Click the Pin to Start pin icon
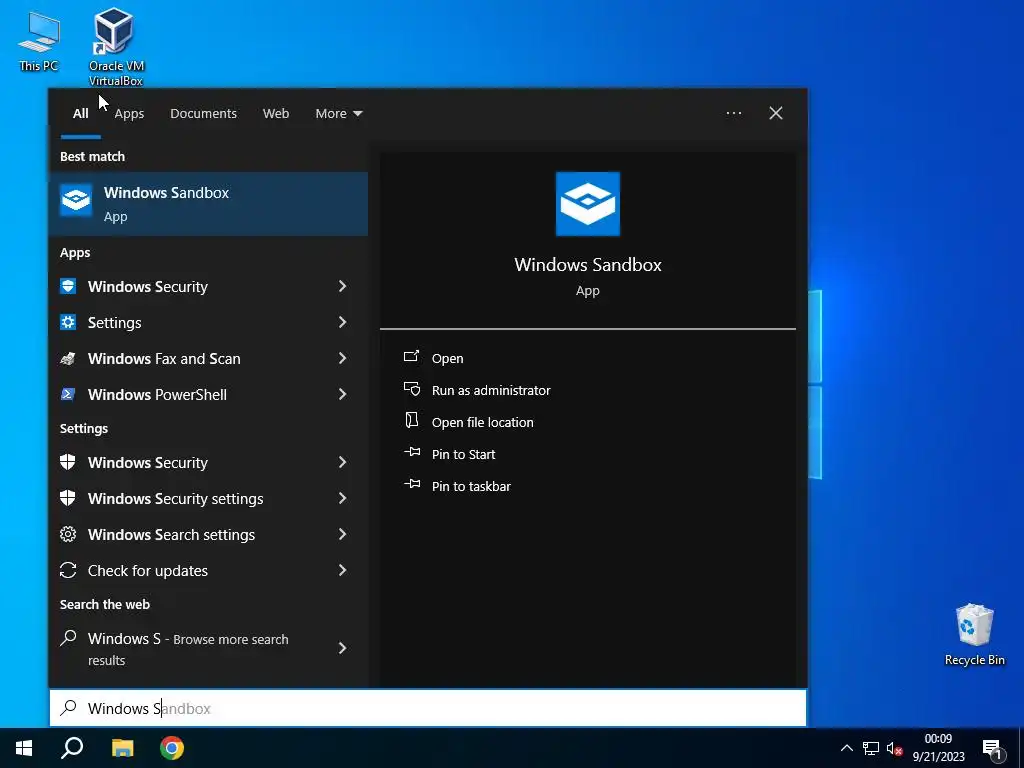Image resolution: width=1024 pixels, height=768 pixels. click(412, 452)
